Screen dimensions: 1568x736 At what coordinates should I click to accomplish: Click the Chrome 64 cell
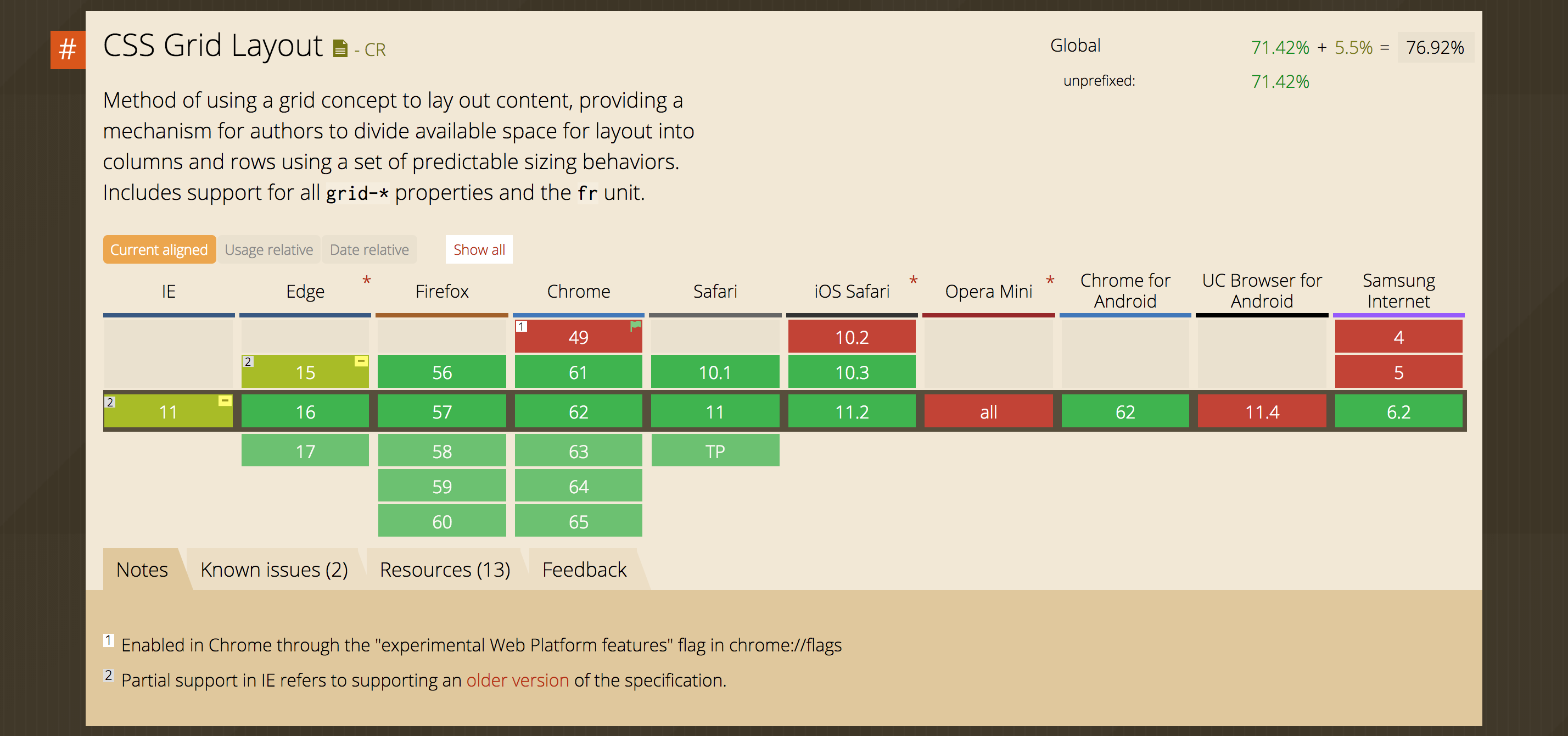coord(578,486)
